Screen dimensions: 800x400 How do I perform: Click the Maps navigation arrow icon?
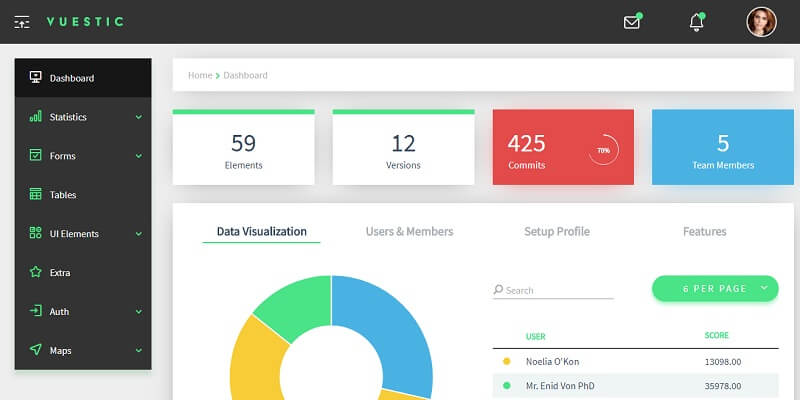pos(35,349)
